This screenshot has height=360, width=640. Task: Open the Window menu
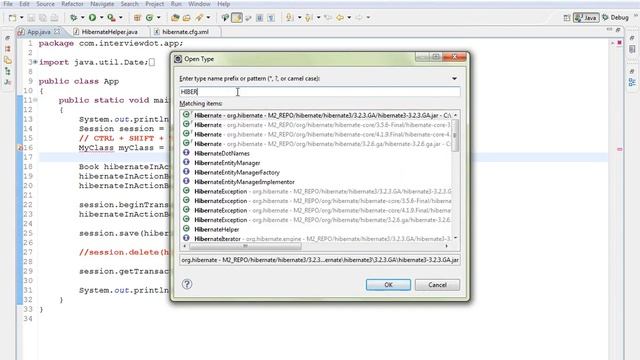[199, 4]
